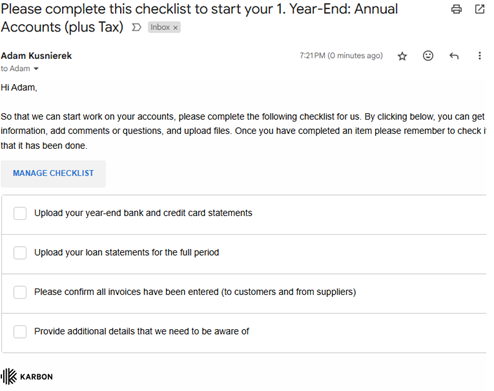Check the loan statements checkbox

click(x=20, y=253)
